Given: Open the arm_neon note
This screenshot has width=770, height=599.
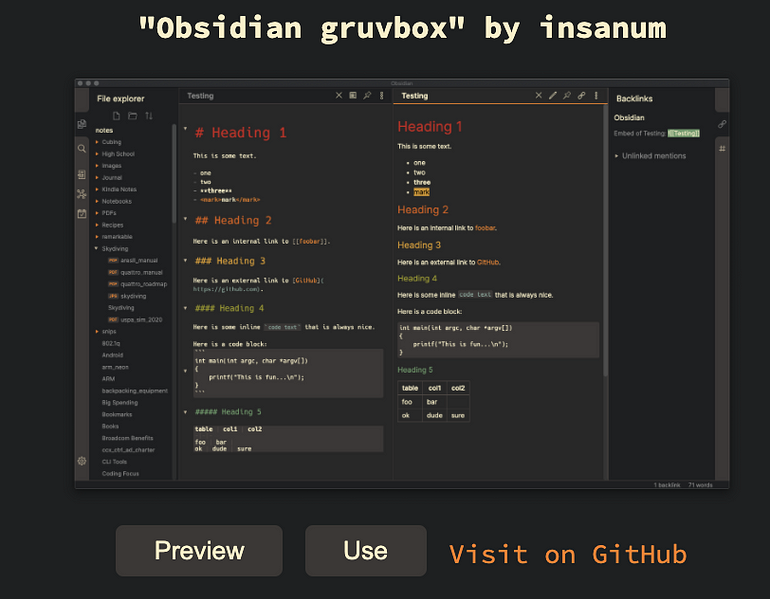Looking at the screenshot, I should coord(115,367).
